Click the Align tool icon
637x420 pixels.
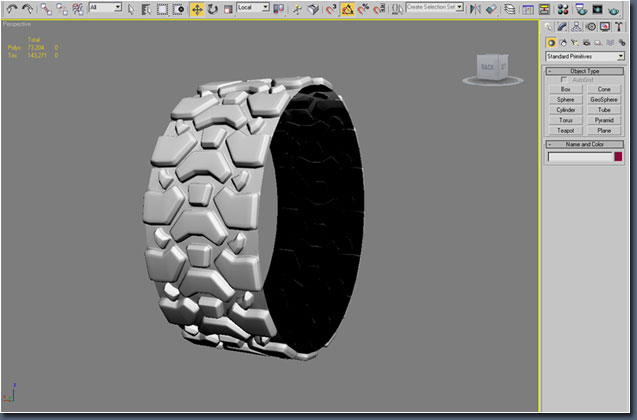(x=491, y=9)
